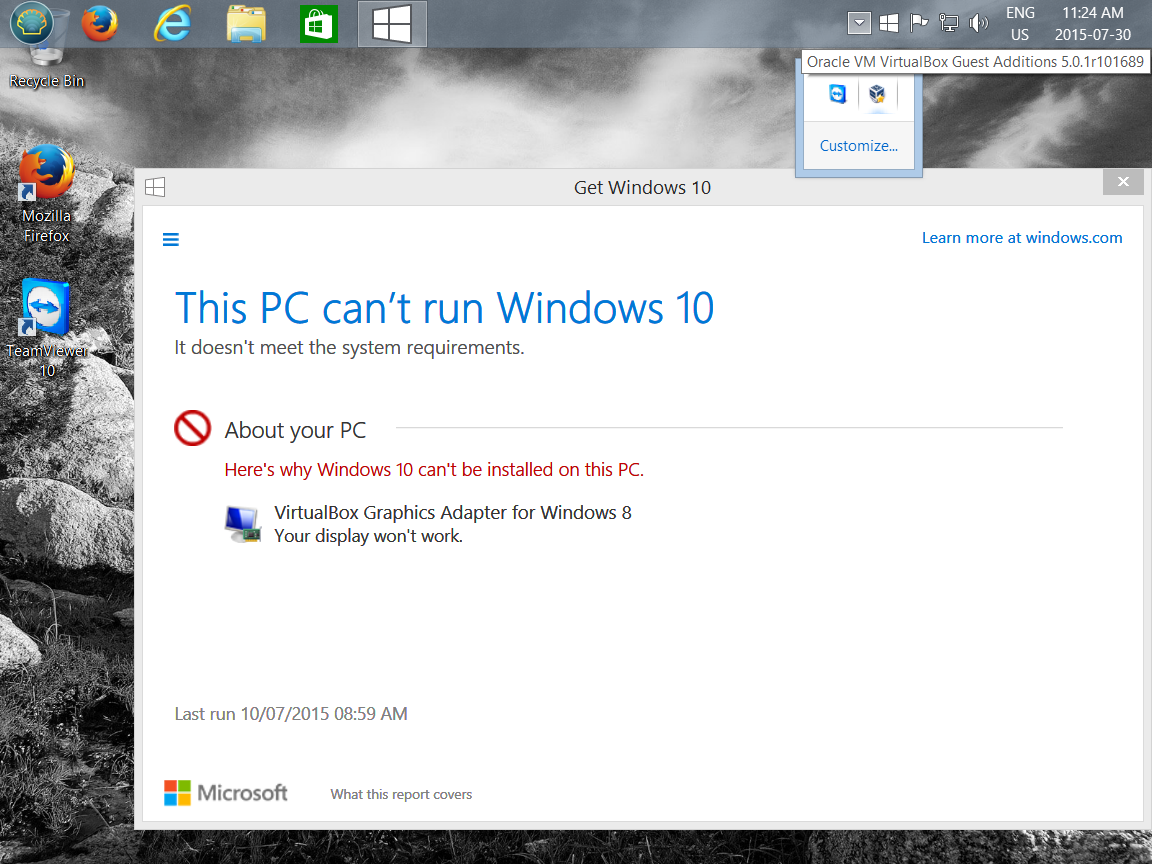Click the Get Windows 10 tray icon
The width and height of the screenshot is (1152, 864).
pos(889,23)
